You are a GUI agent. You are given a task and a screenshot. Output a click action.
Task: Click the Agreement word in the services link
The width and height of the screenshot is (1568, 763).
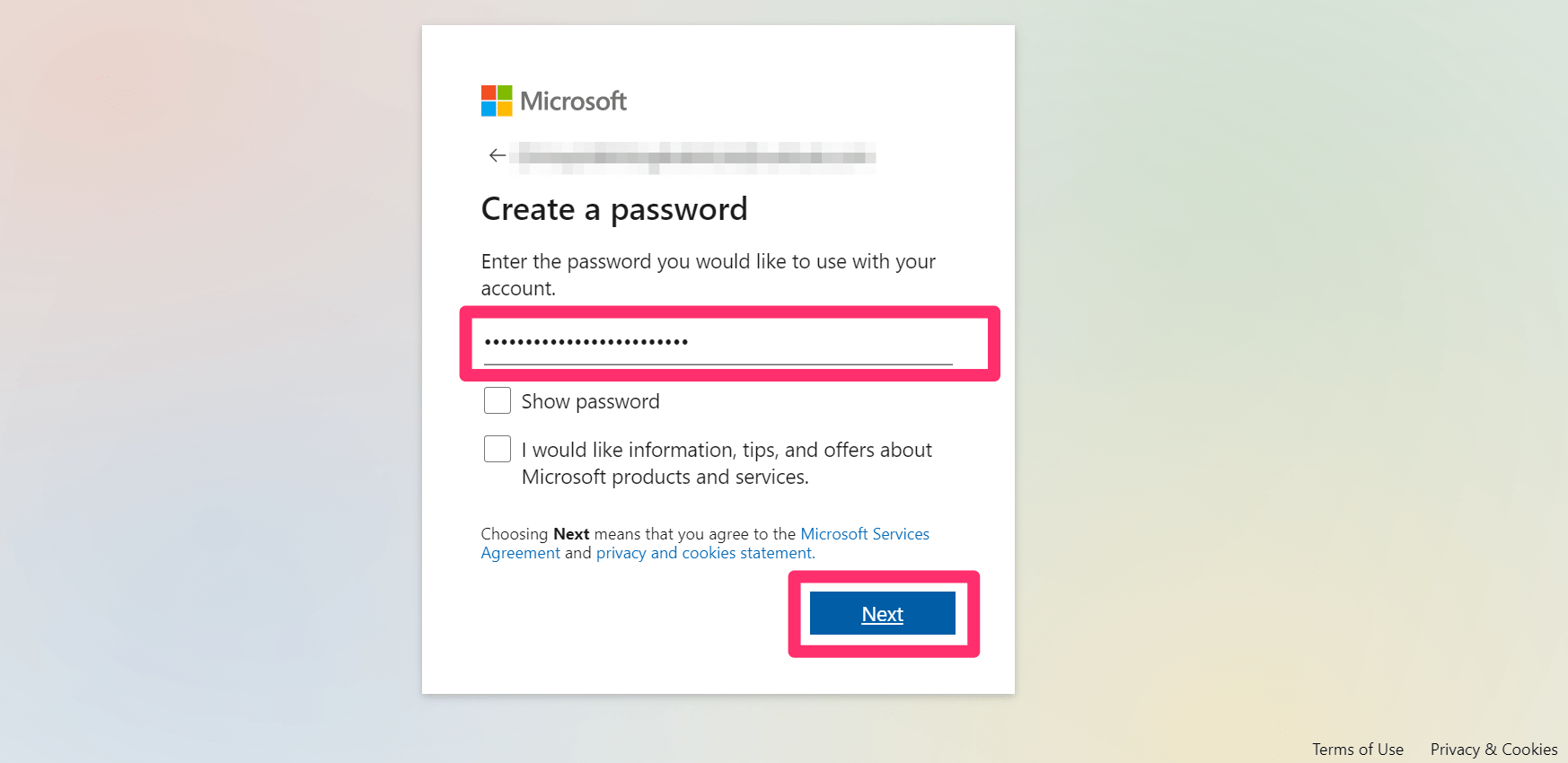coord(520,553)
